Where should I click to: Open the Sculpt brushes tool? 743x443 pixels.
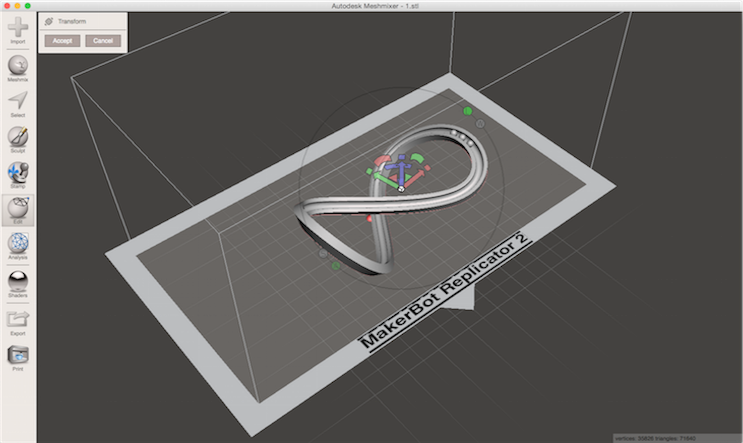[x=18, y=139]
